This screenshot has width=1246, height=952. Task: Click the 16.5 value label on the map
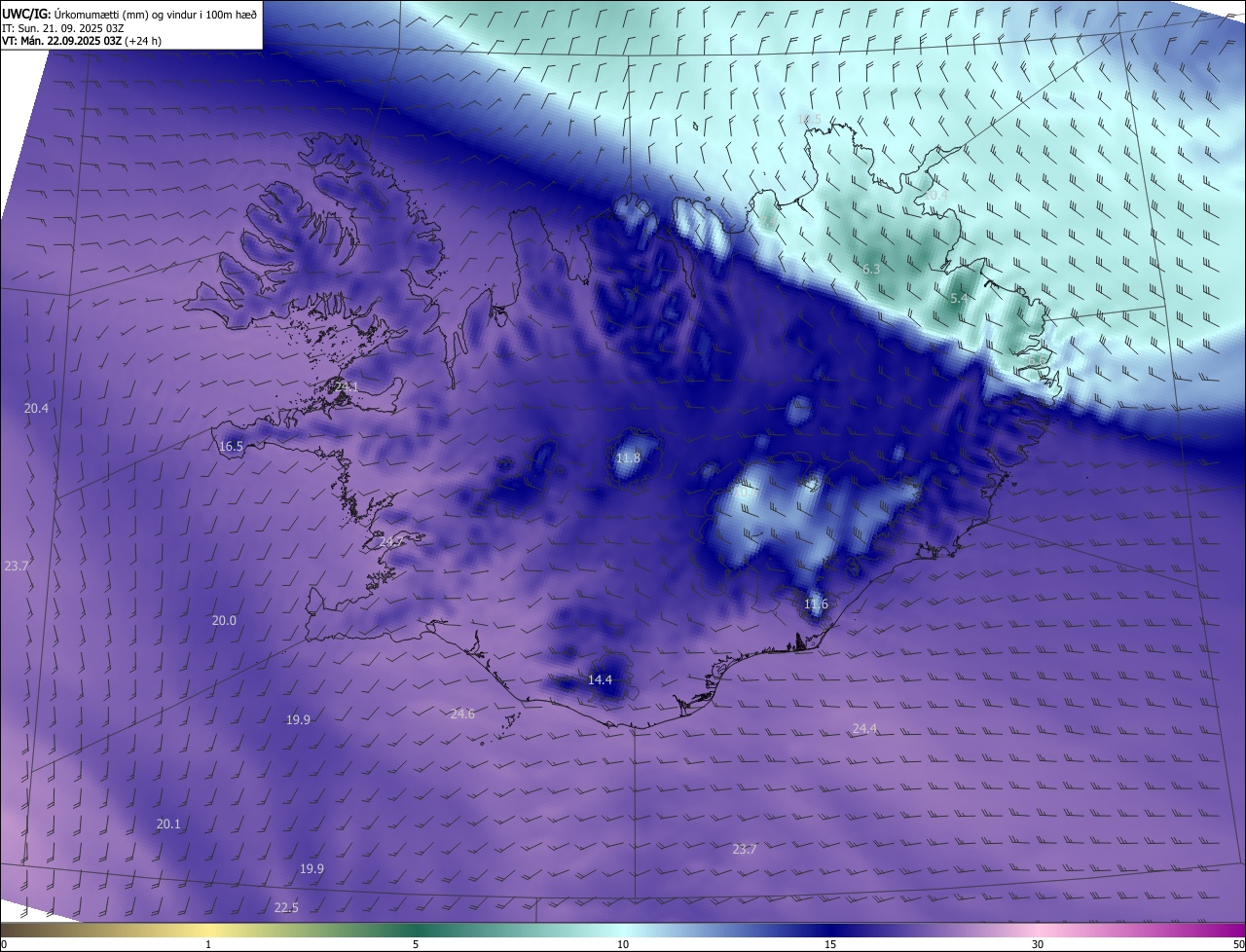click(231, 447)
